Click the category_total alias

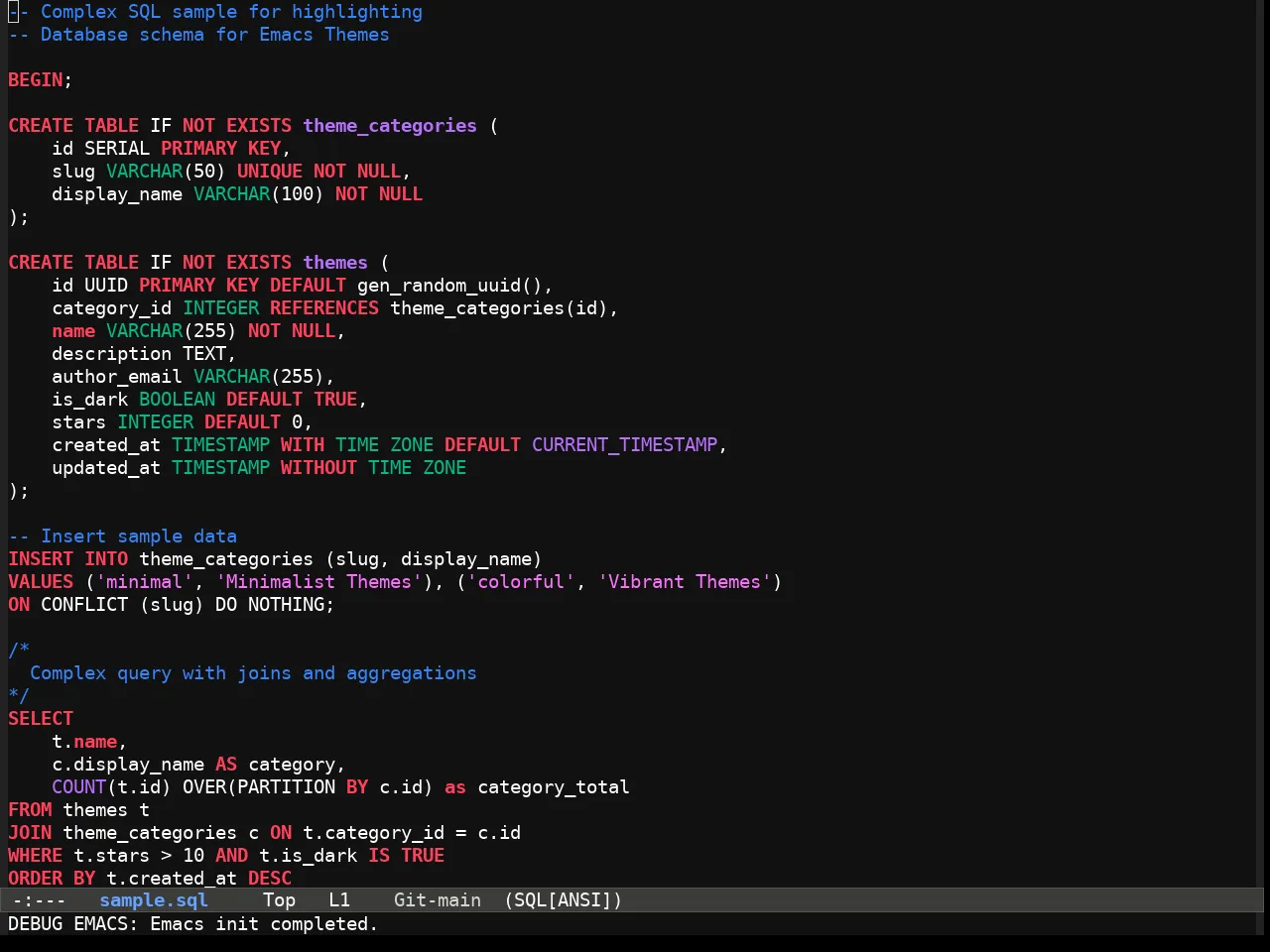click(554, 787)
